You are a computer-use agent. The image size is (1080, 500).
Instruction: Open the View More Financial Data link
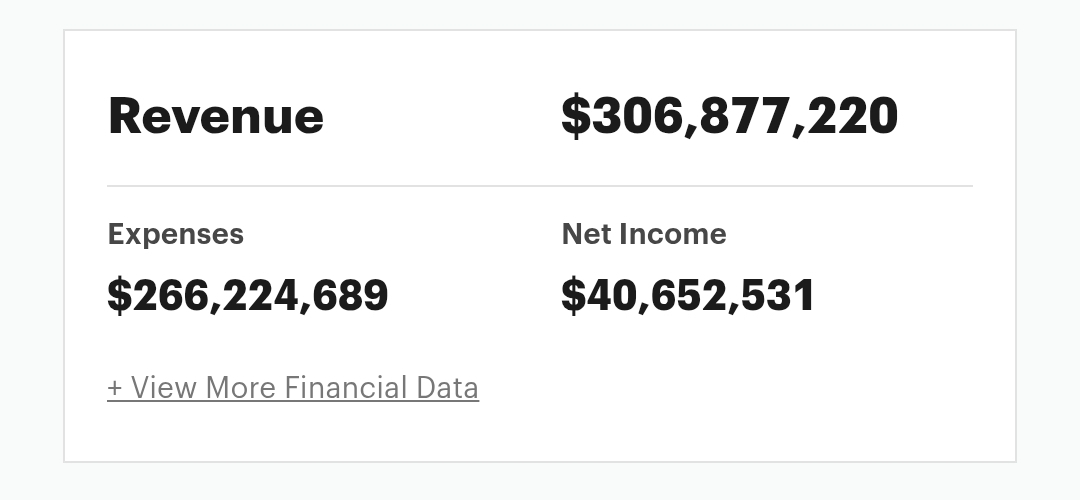pyautogui.click(x=293, y=388)
